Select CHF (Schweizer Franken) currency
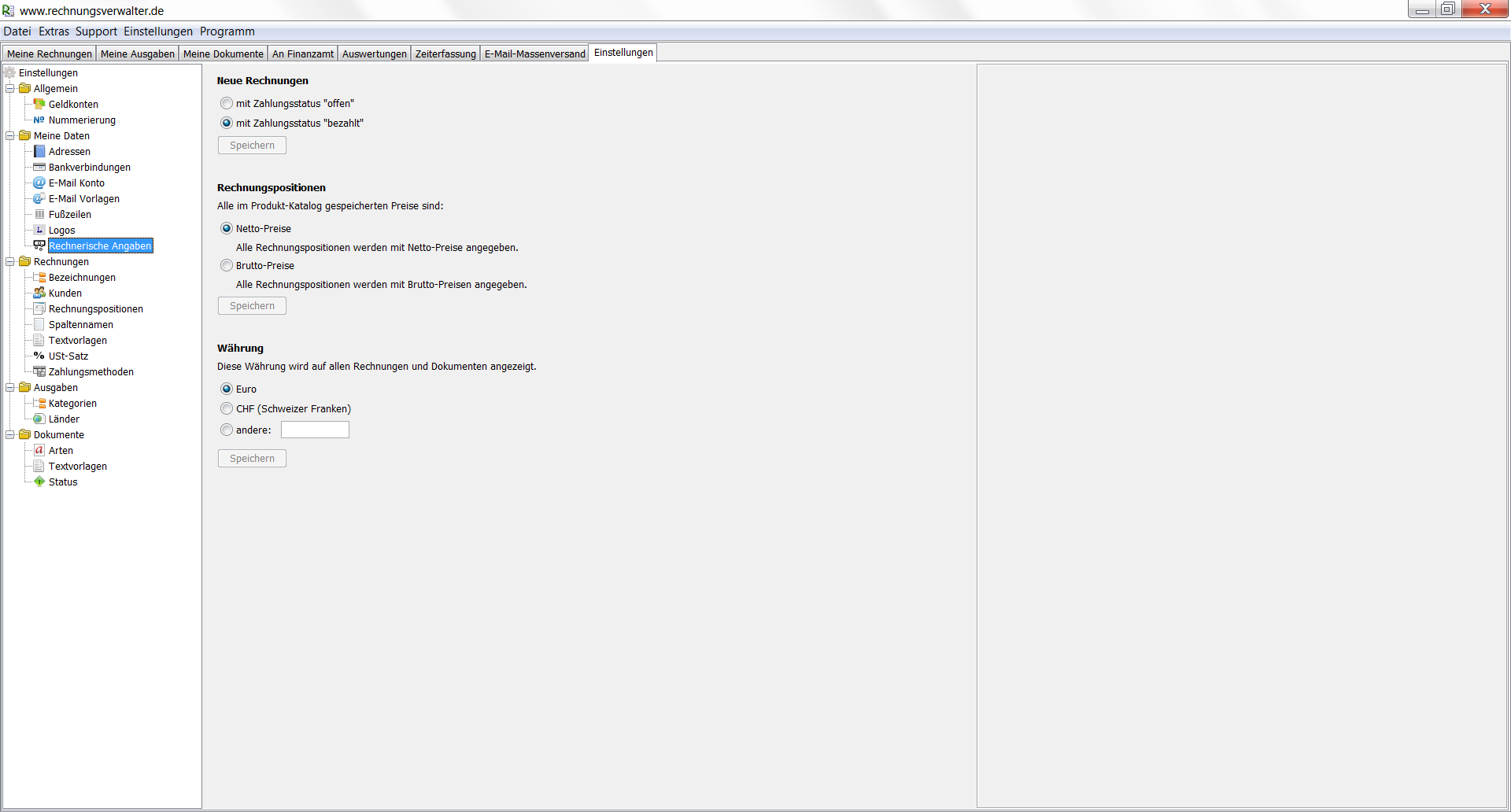The height and width of the screenshot is (812, 1511). click(x=227, y=408)
